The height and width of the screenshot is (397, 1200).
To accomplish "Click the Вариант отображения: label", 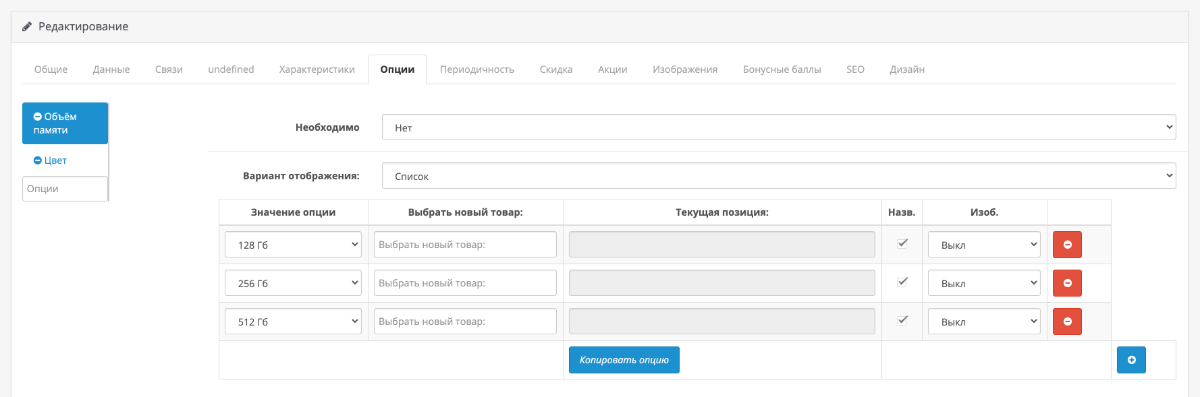I will (301, 176).
